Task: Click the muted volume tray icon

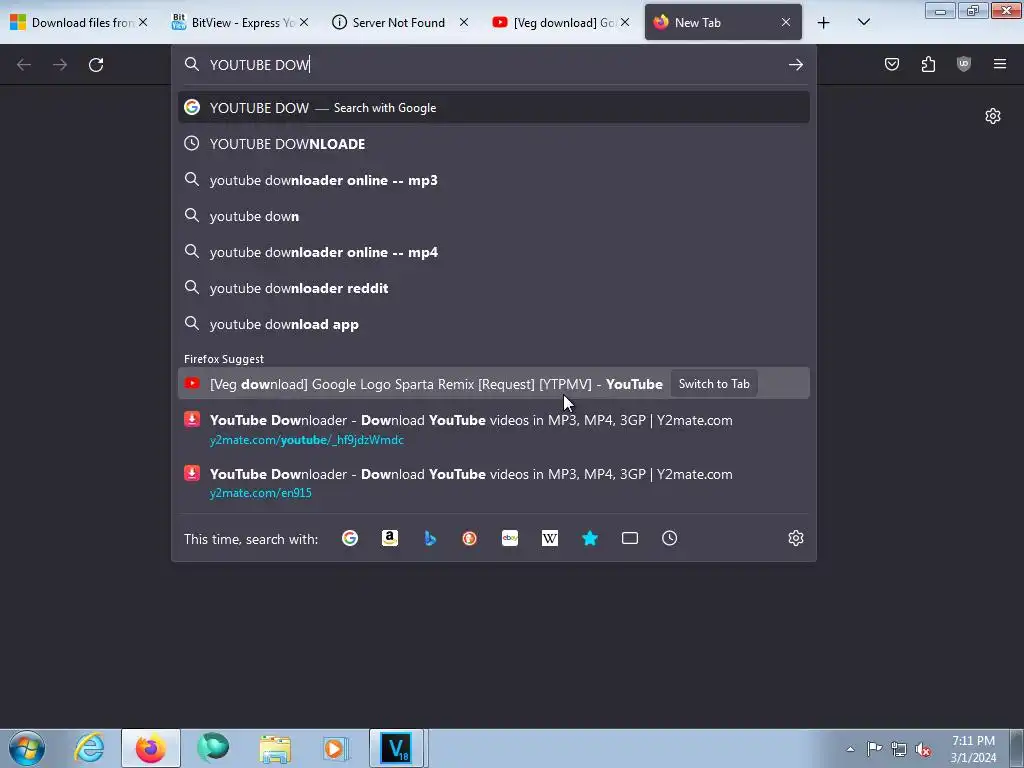Action: [923, 749]
